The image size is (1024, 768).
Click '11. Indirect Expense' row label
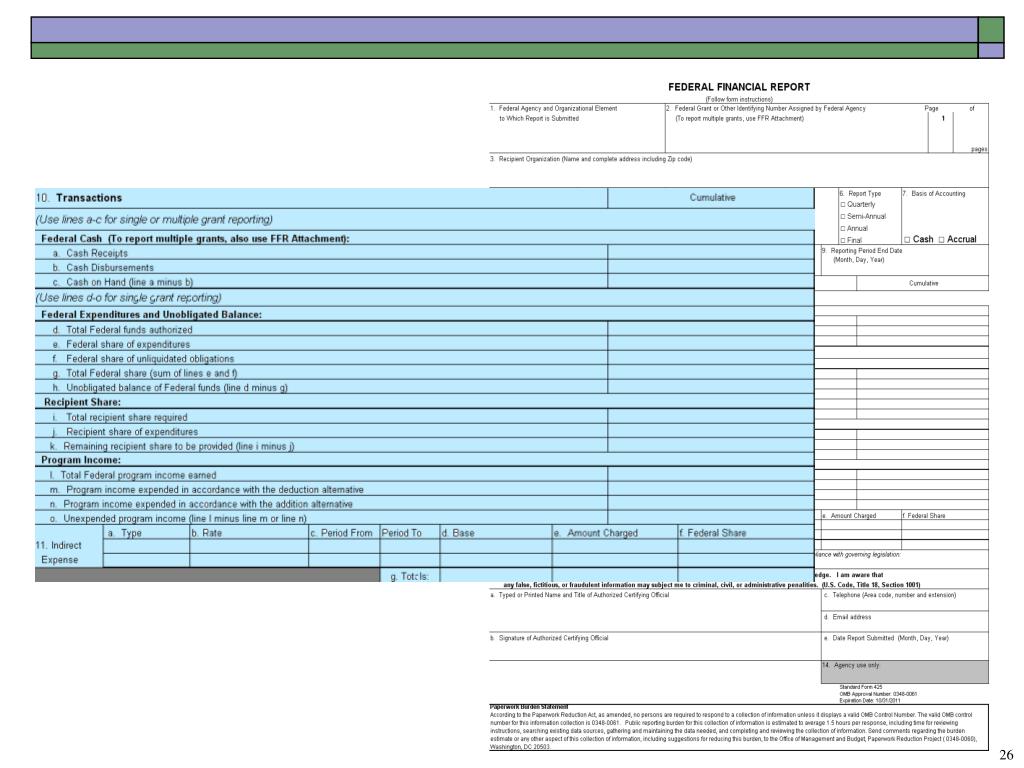pos(59,552)
